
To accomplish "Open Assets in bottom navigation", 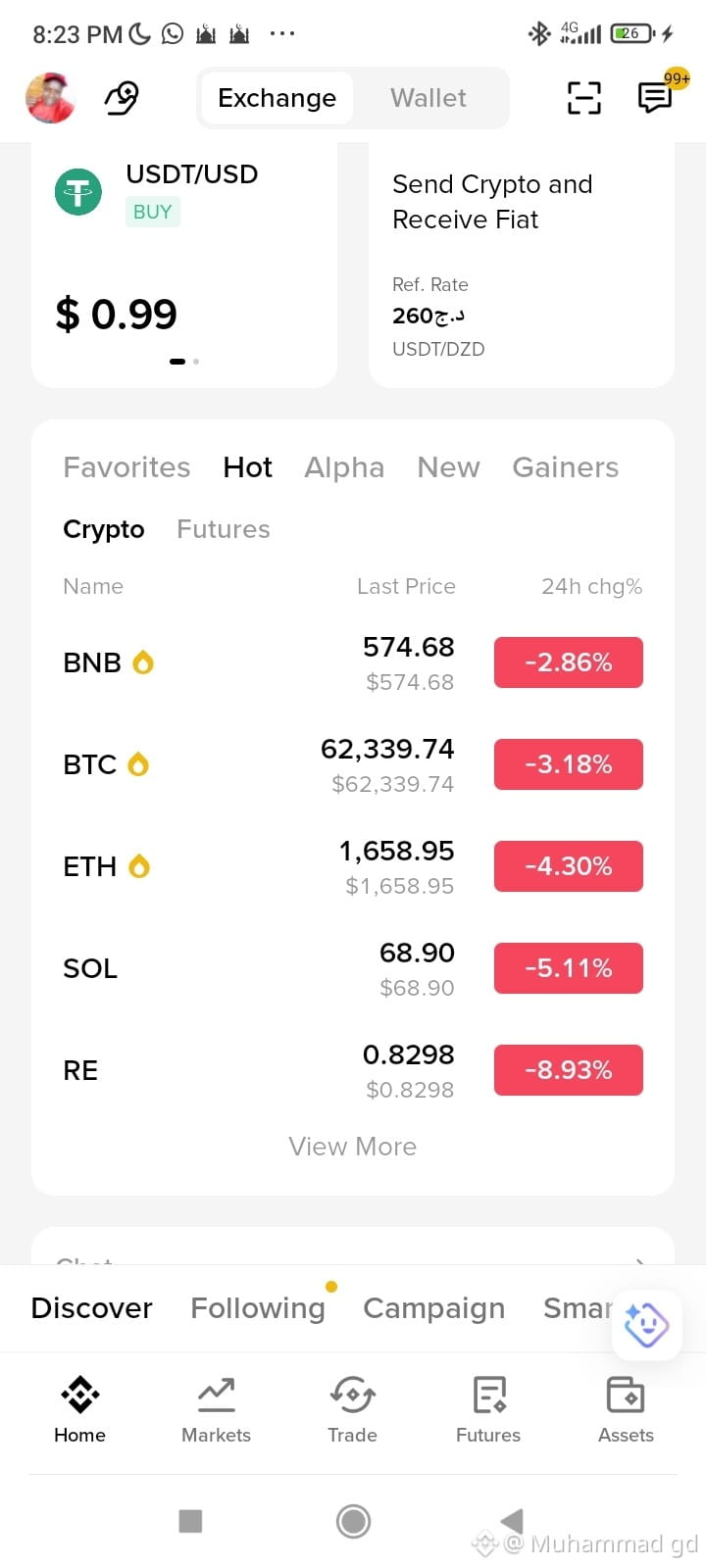I will click(x=626, y=1409).
